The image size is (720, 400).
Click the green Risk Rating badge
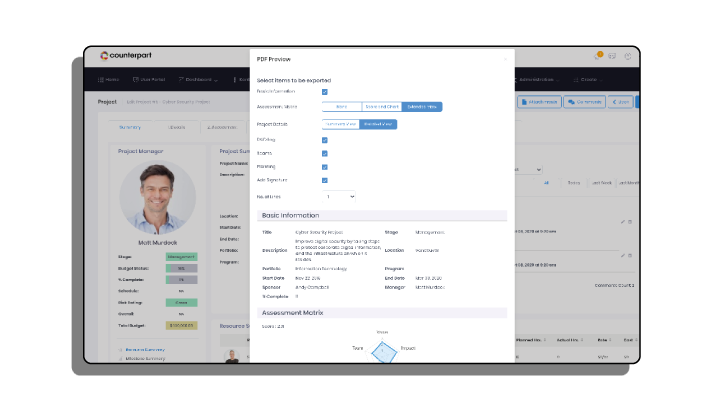(181, 303)
